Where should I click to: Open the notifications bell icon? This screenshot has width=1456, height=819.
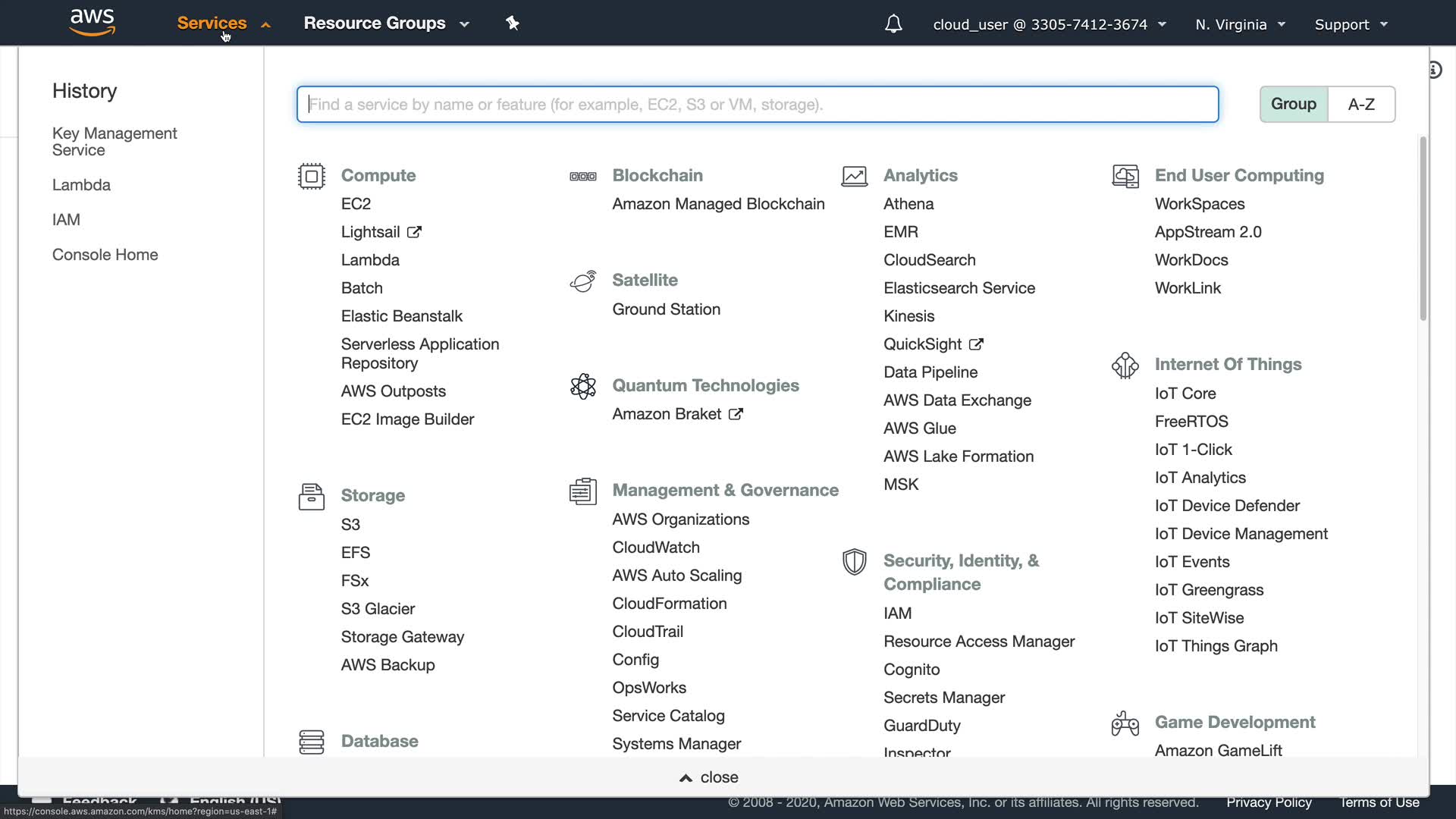point(893,24)
